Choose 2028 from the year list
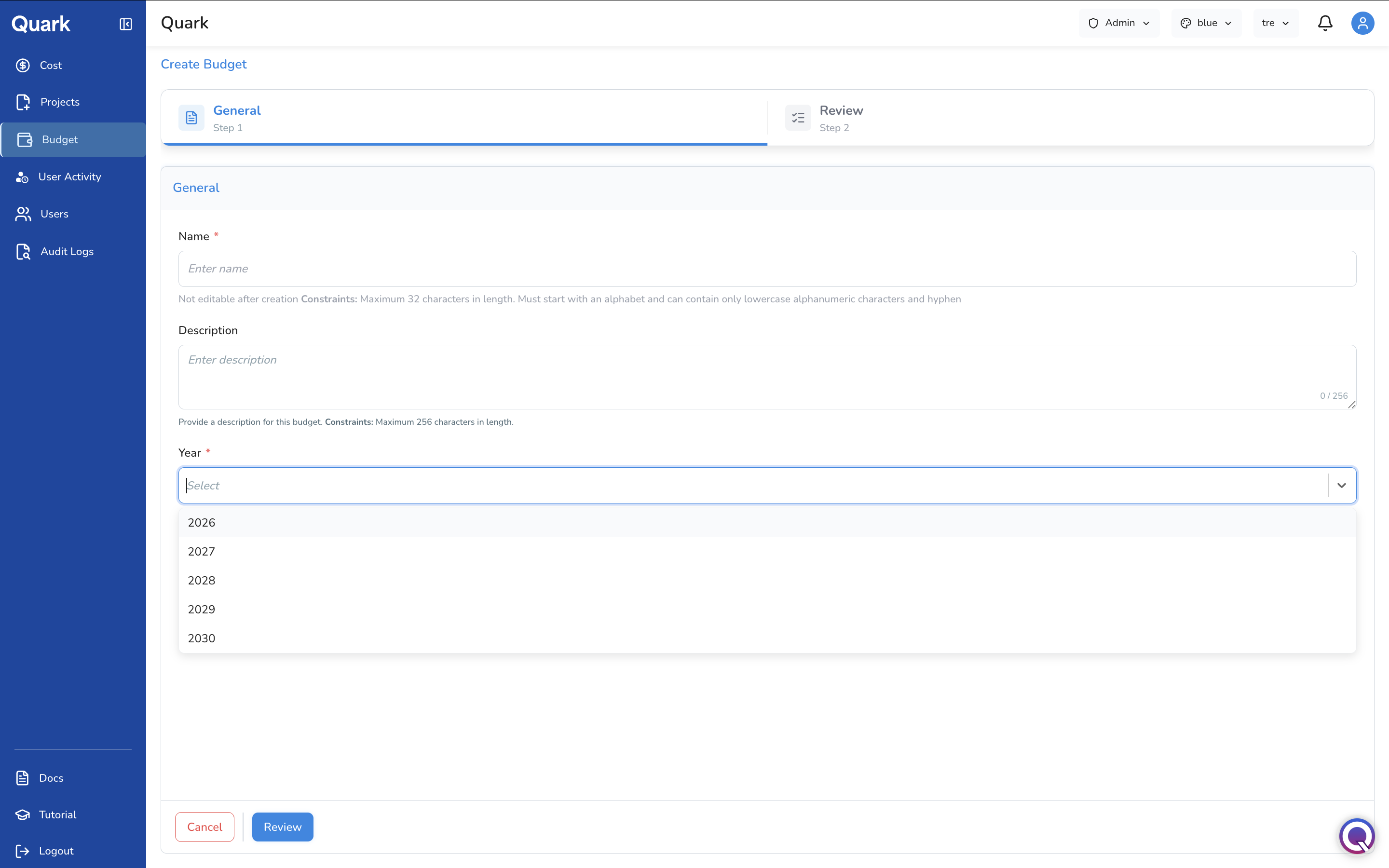 (767, 581)
